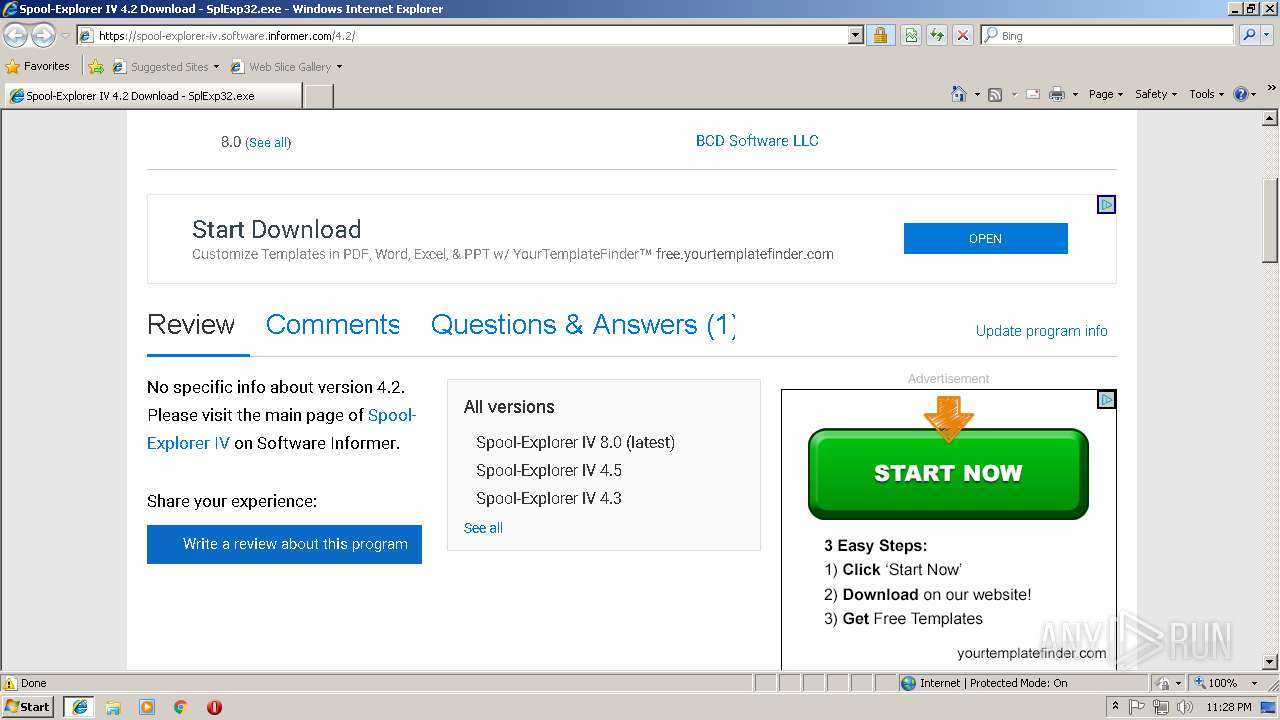
Task: Go forward using the Forward arrow button
Action: tap(43, 36)
